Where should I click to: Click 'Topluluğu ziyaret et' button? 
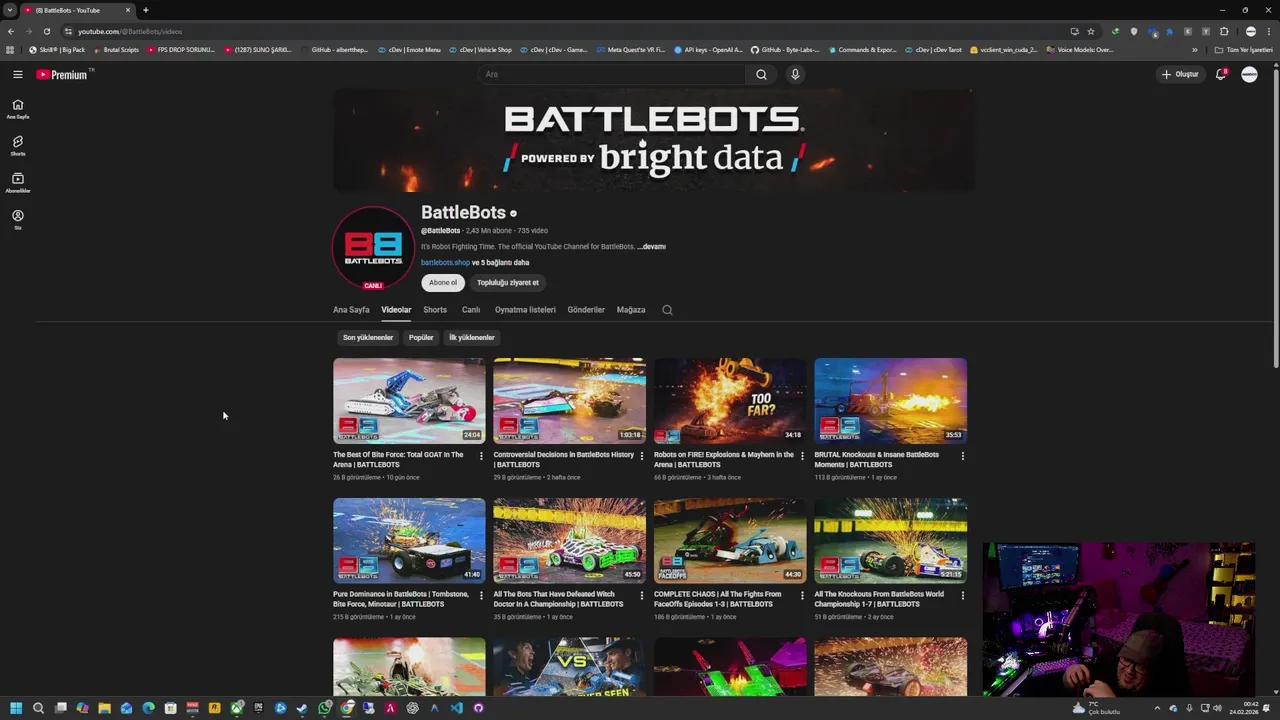tap(508, 283)
